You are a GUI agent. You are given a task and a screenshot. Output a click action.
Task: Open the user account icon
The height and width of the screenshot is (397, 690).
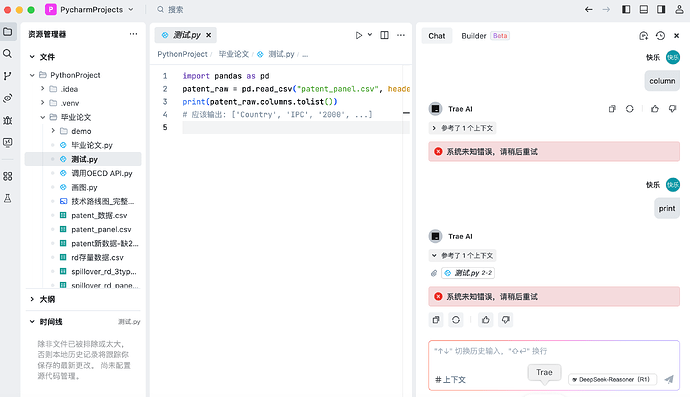click(679, 9)
